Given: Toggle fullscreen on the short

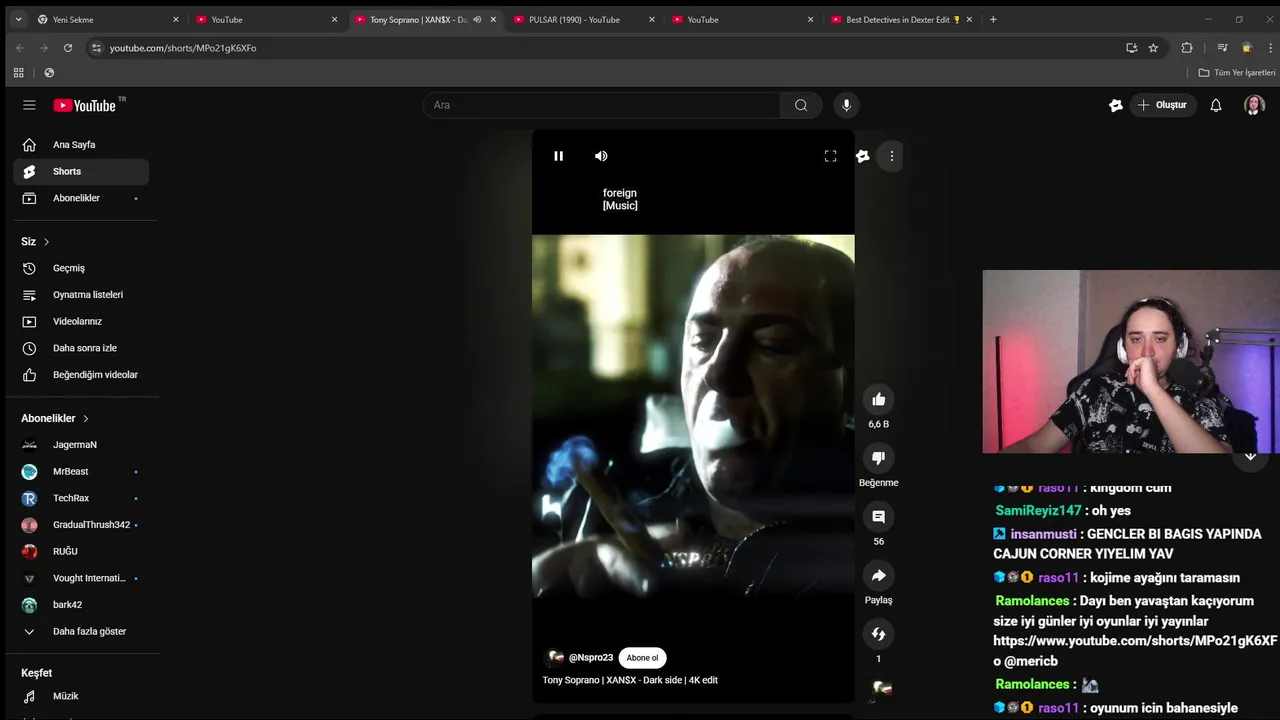Looking at the screenshot, I should [x=830, y=156].
